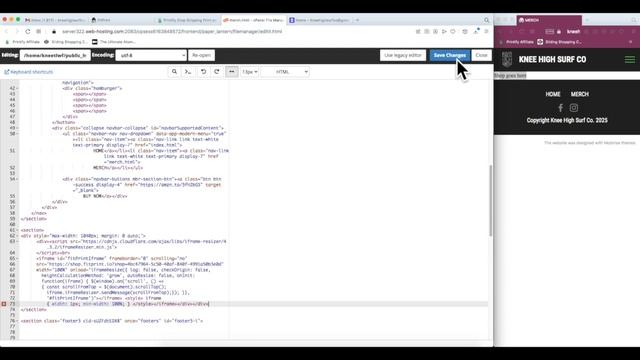Open Printify Affiliate bookmark in right browser
Screen dimensions: 640x360
click(516, 42)
